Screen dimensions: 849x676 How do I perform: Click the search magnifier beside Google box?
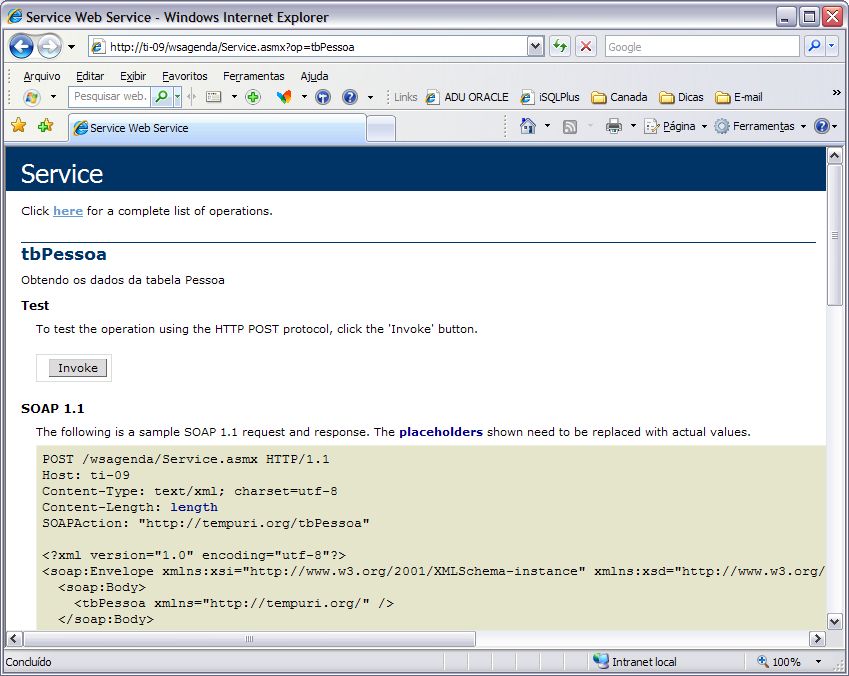pos(814,47)
